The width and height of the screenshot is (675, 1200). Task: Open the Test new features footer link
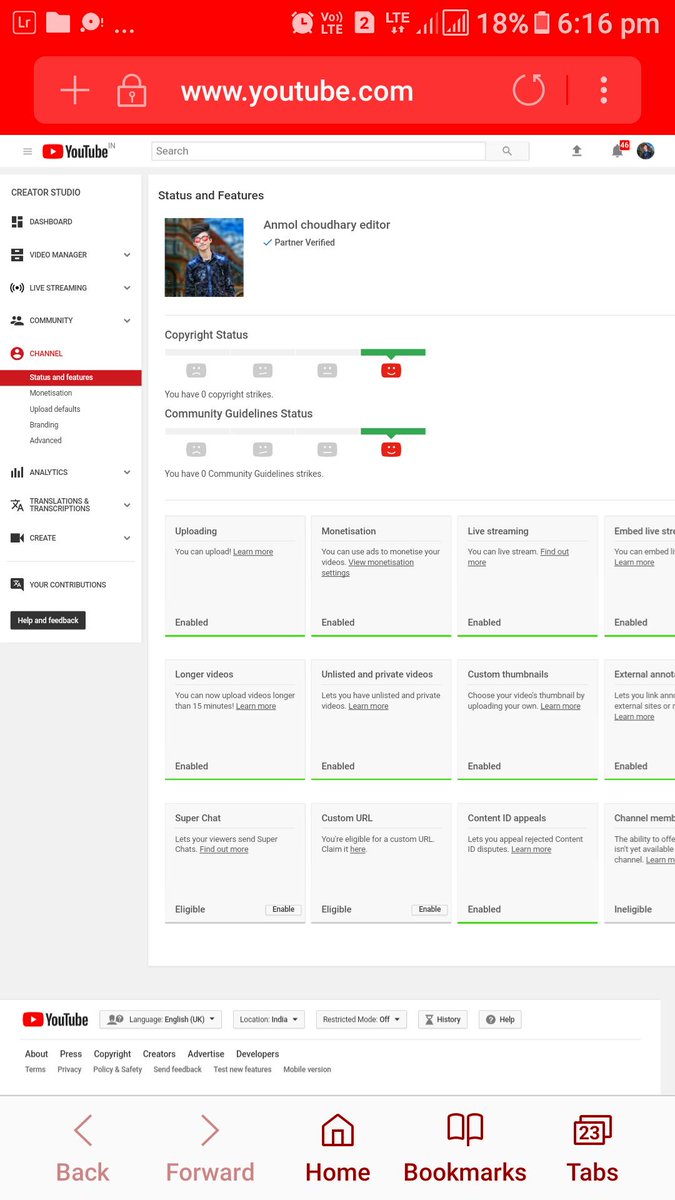pyautogui.click(x=242, y=1070)
